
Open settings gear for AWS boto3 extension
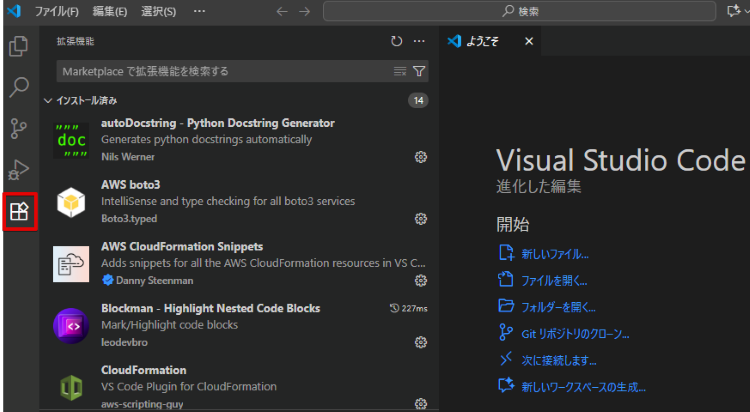(x=421, y=219)
